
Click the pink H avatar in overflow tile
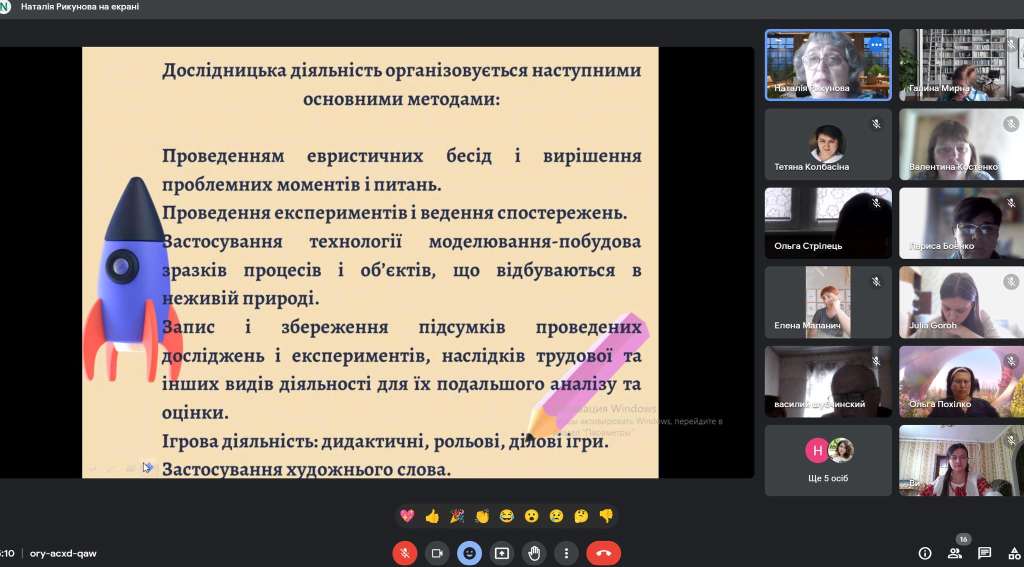pos(817,451)
